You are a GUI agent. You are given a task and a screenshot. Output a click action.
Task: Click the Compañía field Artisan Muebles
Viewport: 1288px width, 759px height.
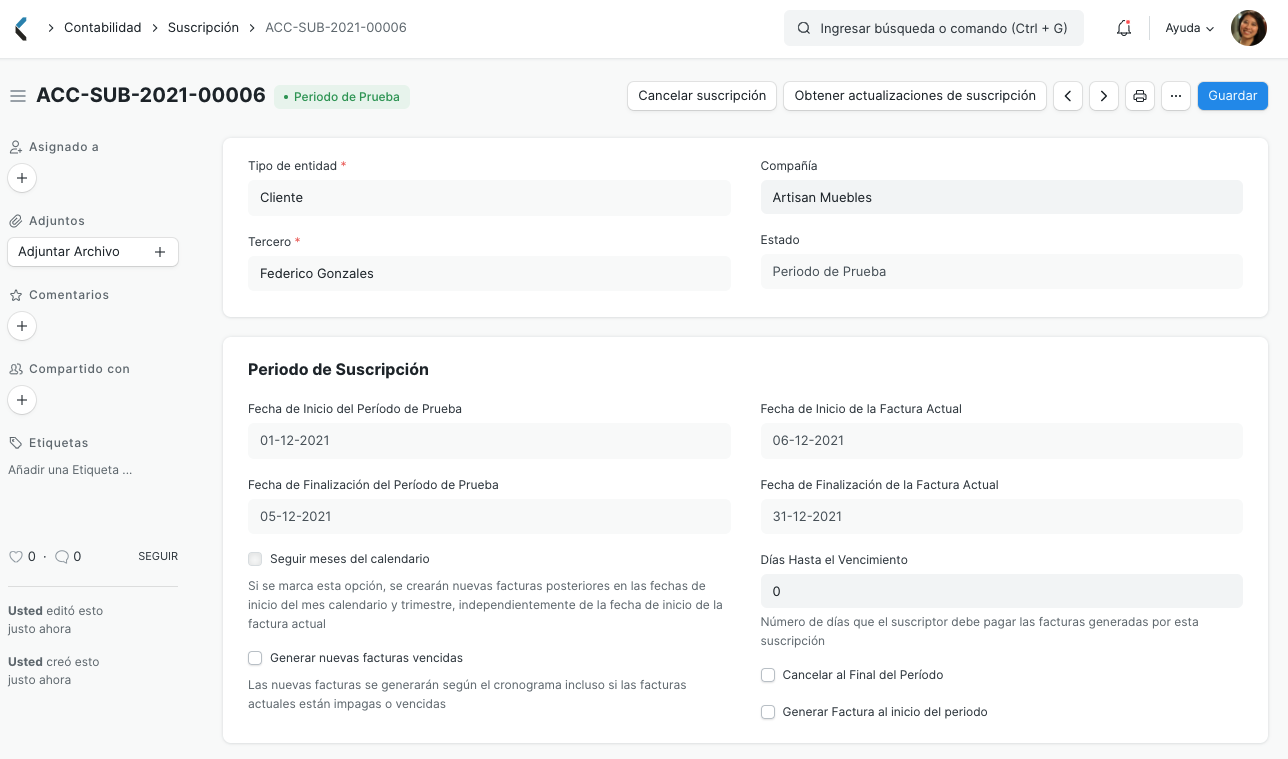pyautogui.click(x=1001, y=197)
